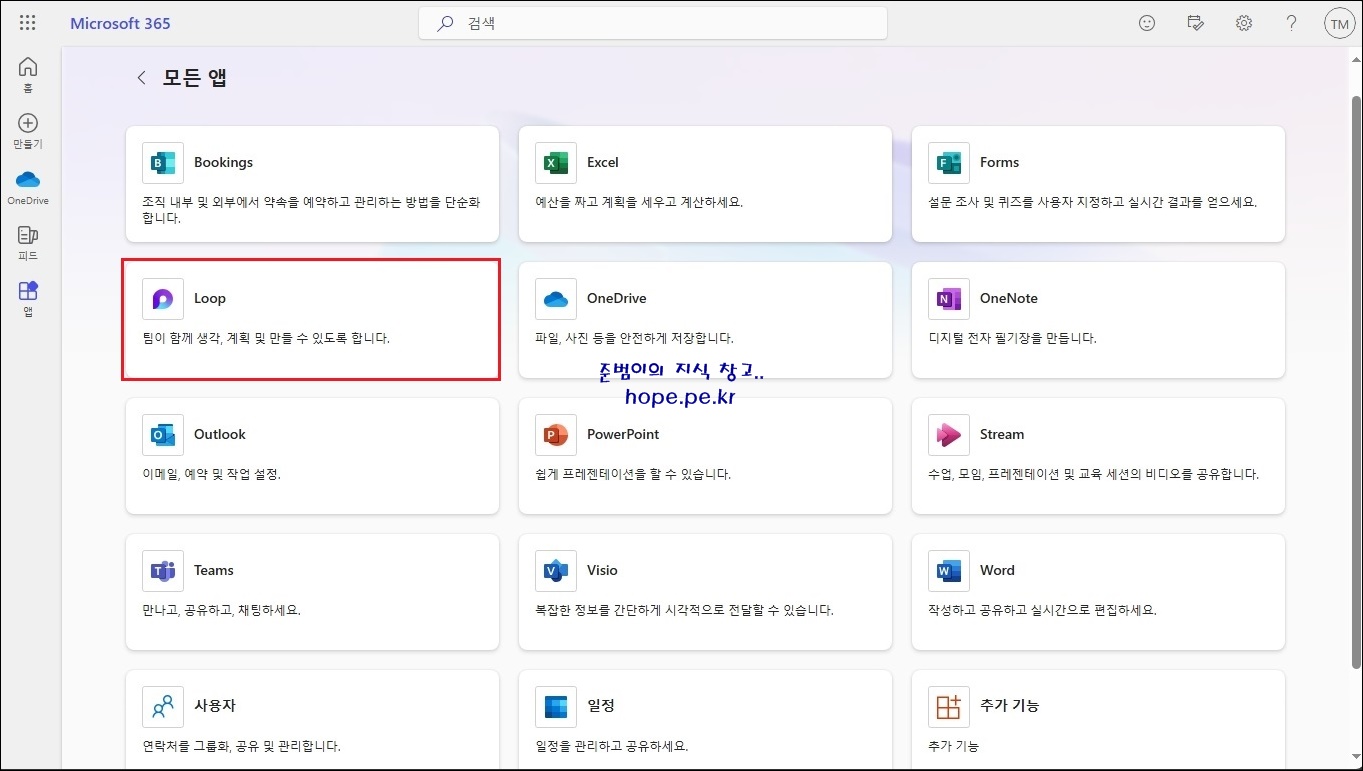1363x771 pixels.
Task: Open the Outlook title link
Action: click(220, 434)
